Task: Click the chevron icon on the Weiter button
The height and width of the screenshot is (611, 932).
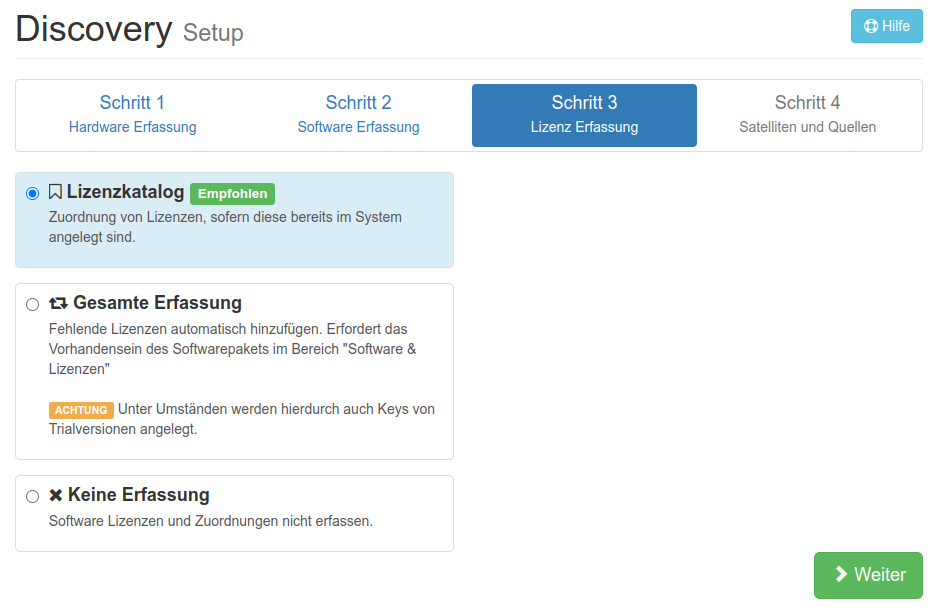Action: point(841,575)
